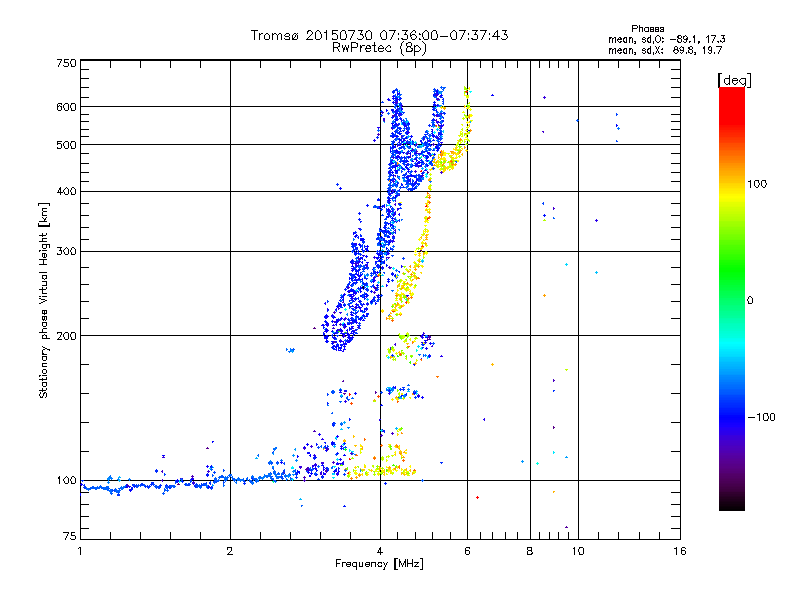Click the y-axis tick label '400'
This screenshot has width=800, height=600.
coord(66,192)
